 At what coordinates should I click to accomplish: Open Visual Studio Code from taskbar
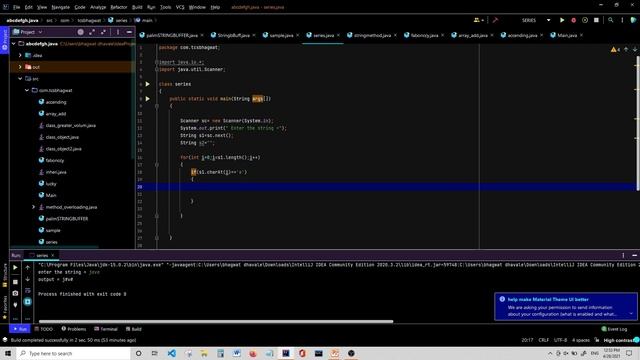point(171,353)
